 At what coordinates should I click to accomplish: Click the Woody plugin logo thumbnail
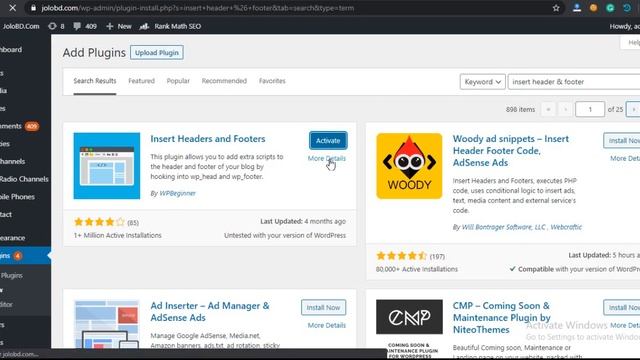[x=409, y=166]
